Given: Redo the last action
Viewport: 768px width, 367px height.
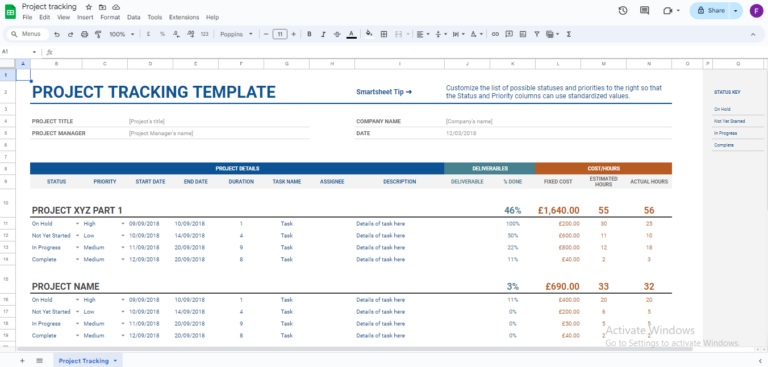Looking at the screenshot, I should (71, 34).
